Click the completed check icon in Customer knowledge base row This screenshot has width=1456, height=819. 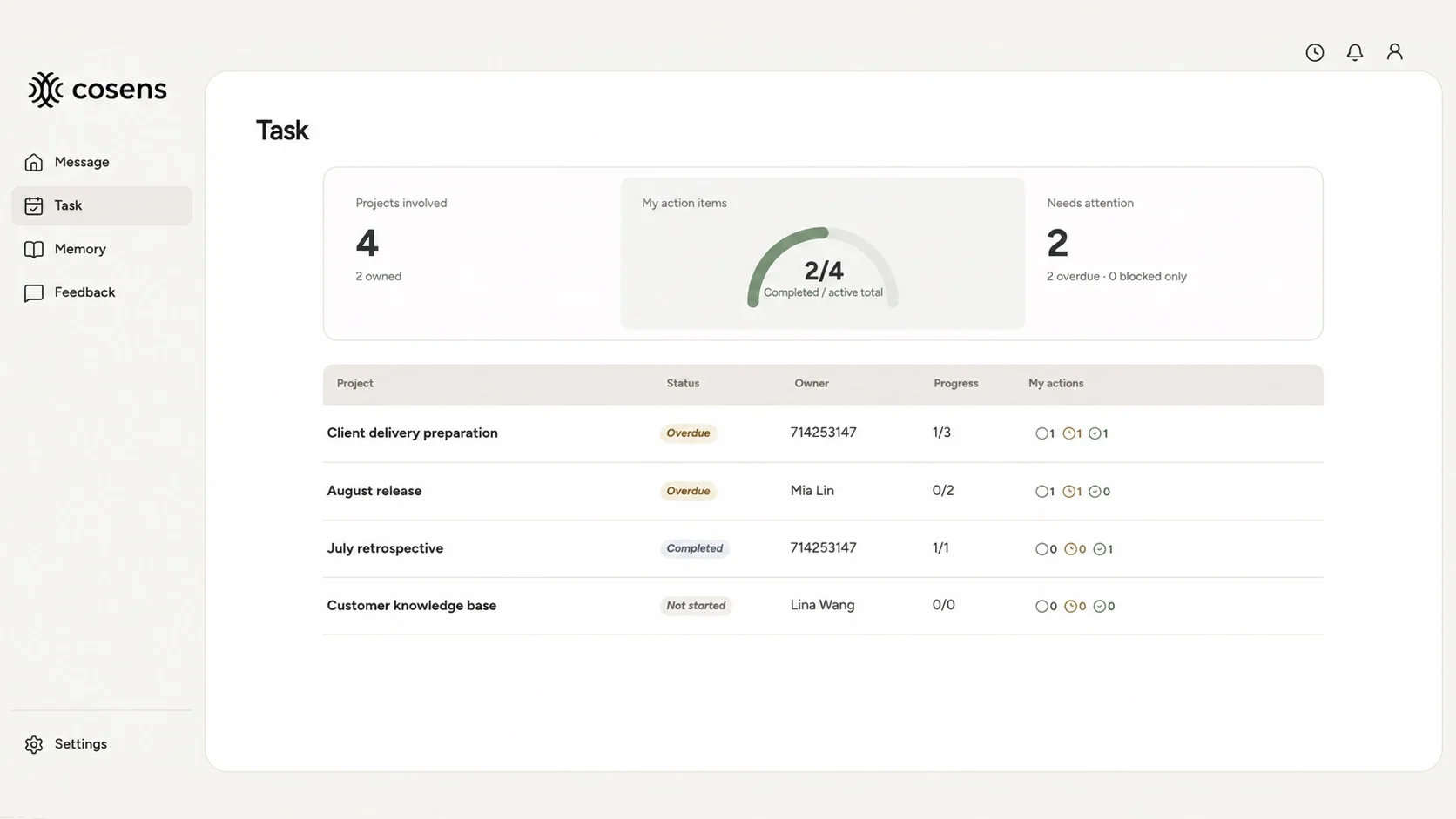[x=1099, y=607]
